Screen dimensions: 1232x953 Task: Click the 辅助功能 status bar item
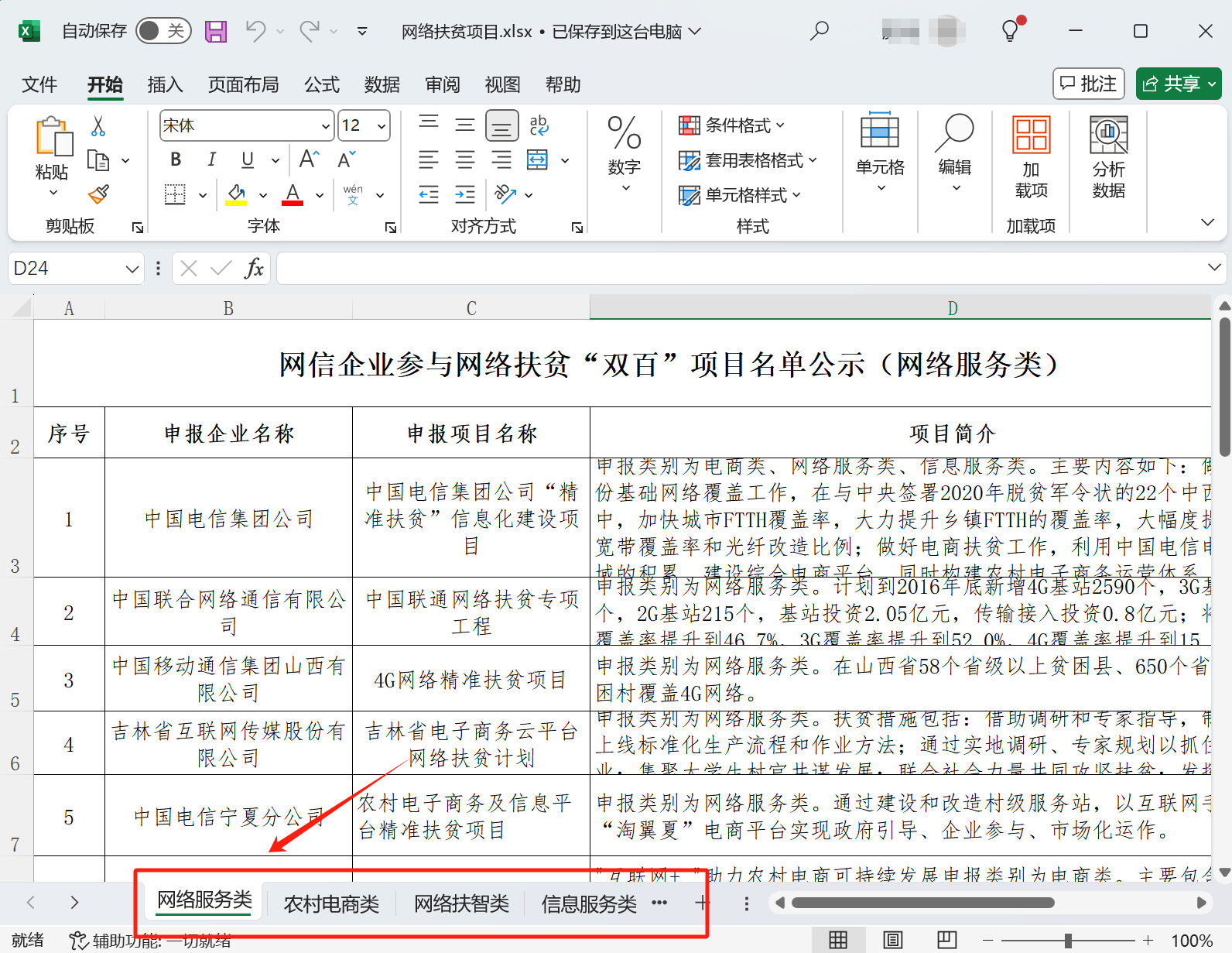tap(150, 941)
